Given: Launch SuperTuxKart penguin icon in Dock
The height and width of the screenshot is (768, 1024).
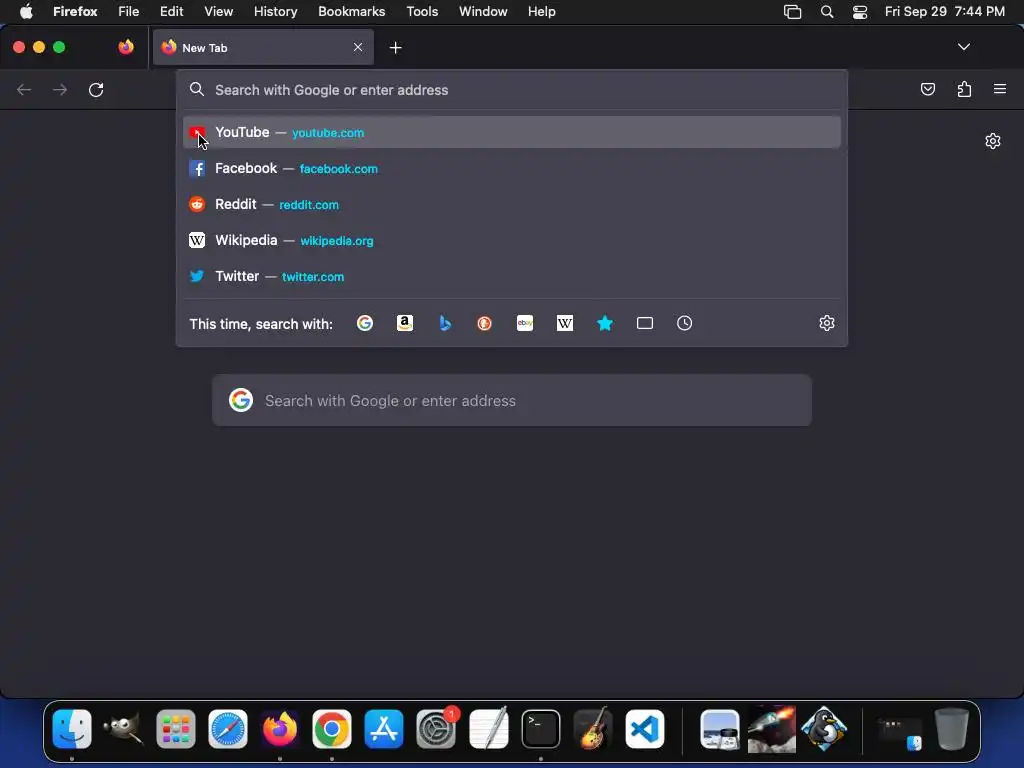Looking at the screenshot, I should (824, 729).
